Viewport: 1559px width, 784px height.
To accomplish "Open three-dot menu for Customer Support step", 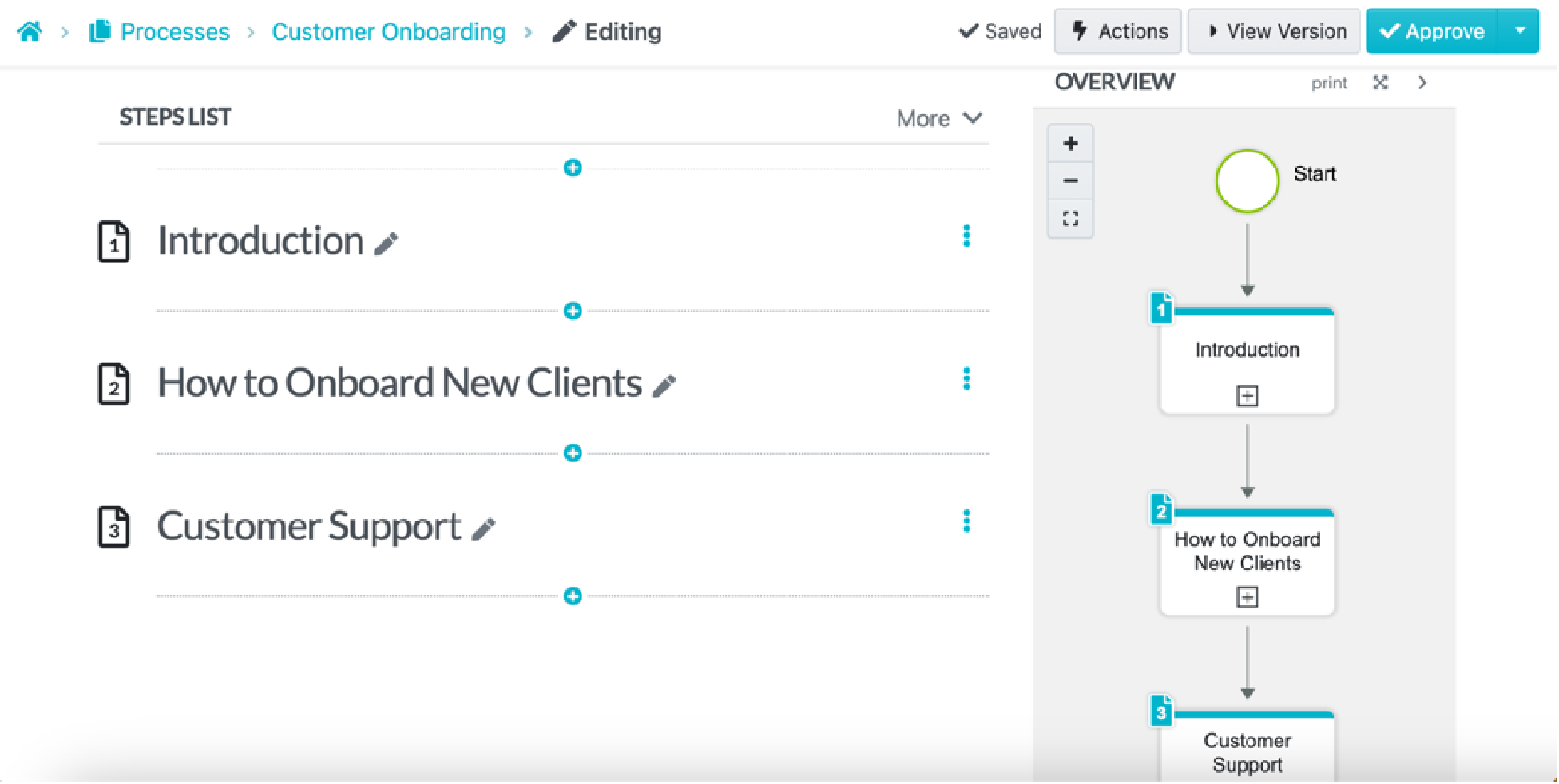I will pyautogui.click(x=966, y=521).
